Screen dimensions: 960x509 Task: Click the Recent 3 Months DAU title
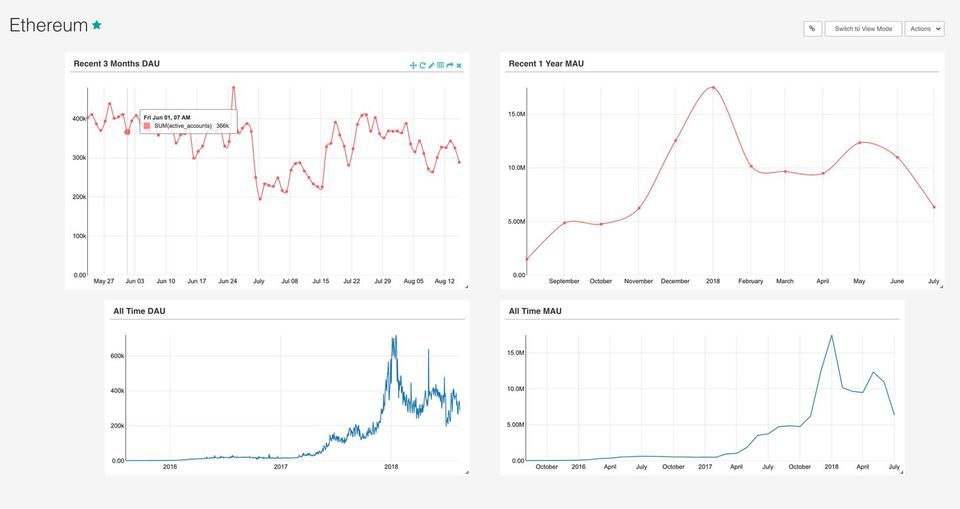tap(116, 64)
